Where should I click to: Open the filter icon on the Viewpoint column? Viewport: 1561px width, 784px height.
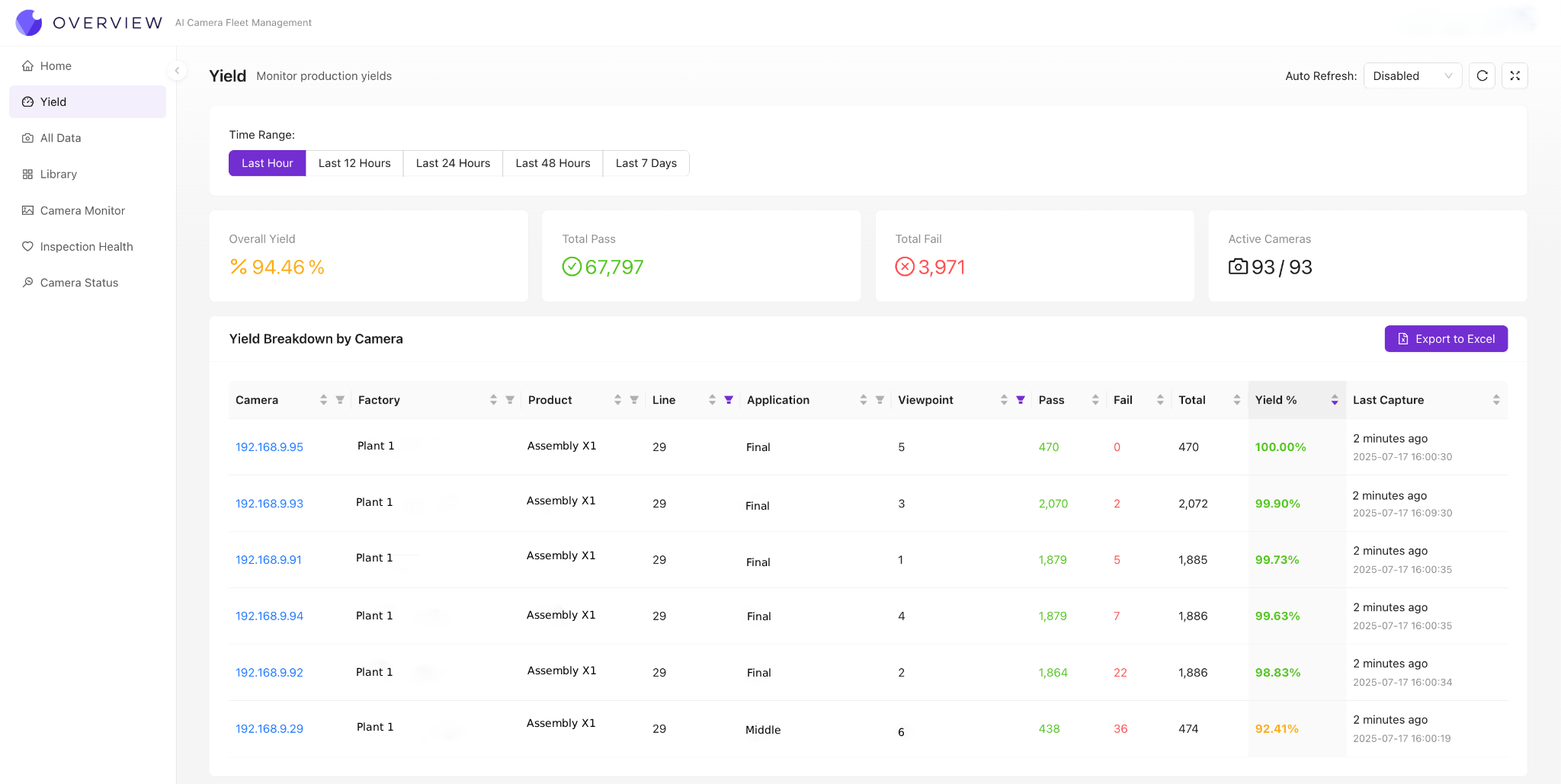tap(1021, 399)
